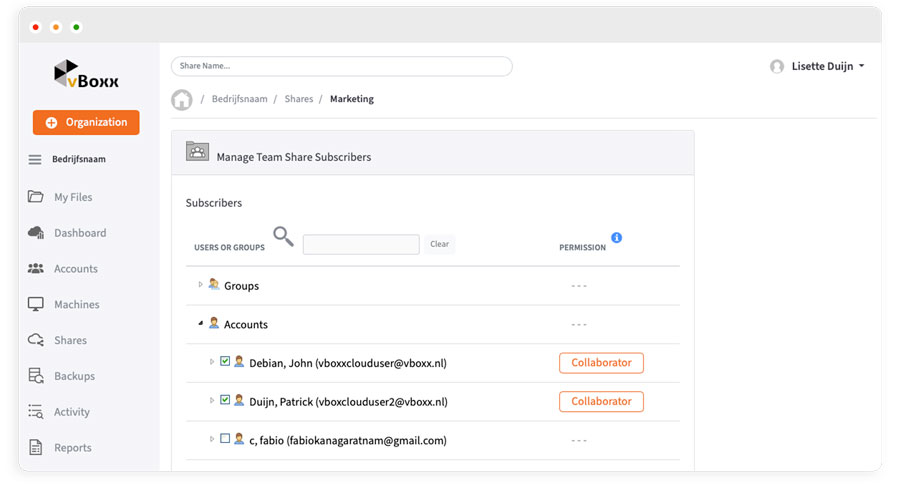Open Shares in sidebar
The height and width of the screenshot is (488, 900).
click(71, 340)
